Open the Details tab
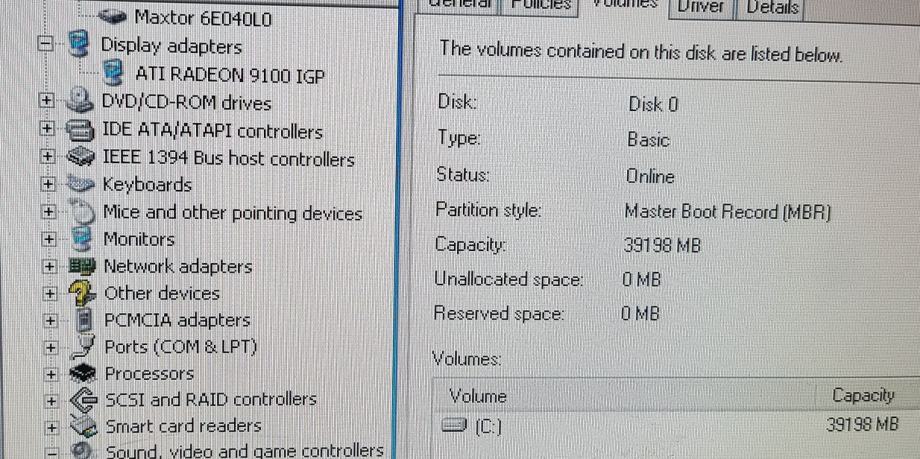920x459 pixels. [772, 8]
